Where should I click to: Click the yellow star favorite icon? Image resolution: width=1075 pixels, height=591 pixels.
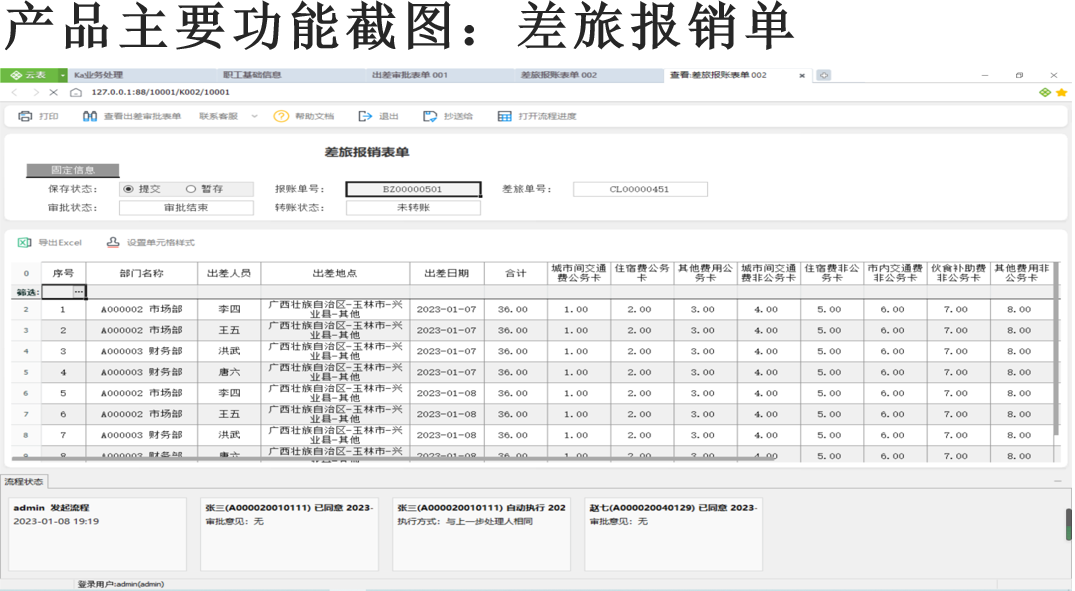coord(1061,92)
